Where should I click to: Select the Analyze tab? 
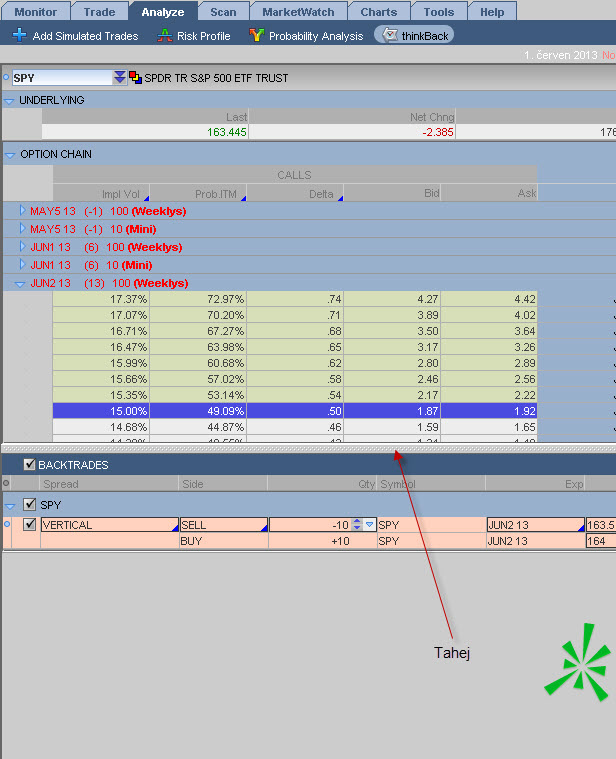click(163, 12)
